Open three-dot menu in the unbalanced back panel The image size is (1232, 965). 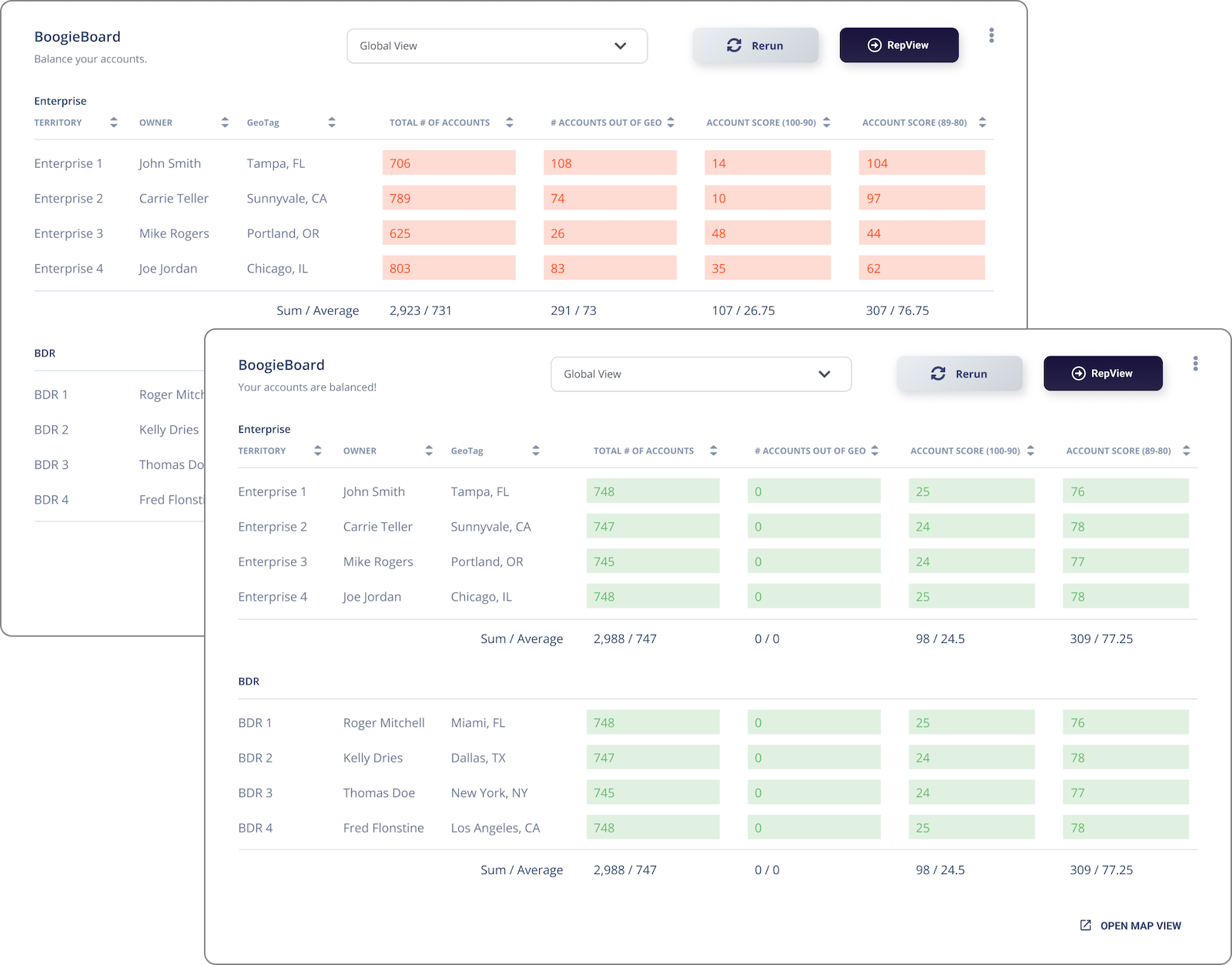(x=991, y=35)
